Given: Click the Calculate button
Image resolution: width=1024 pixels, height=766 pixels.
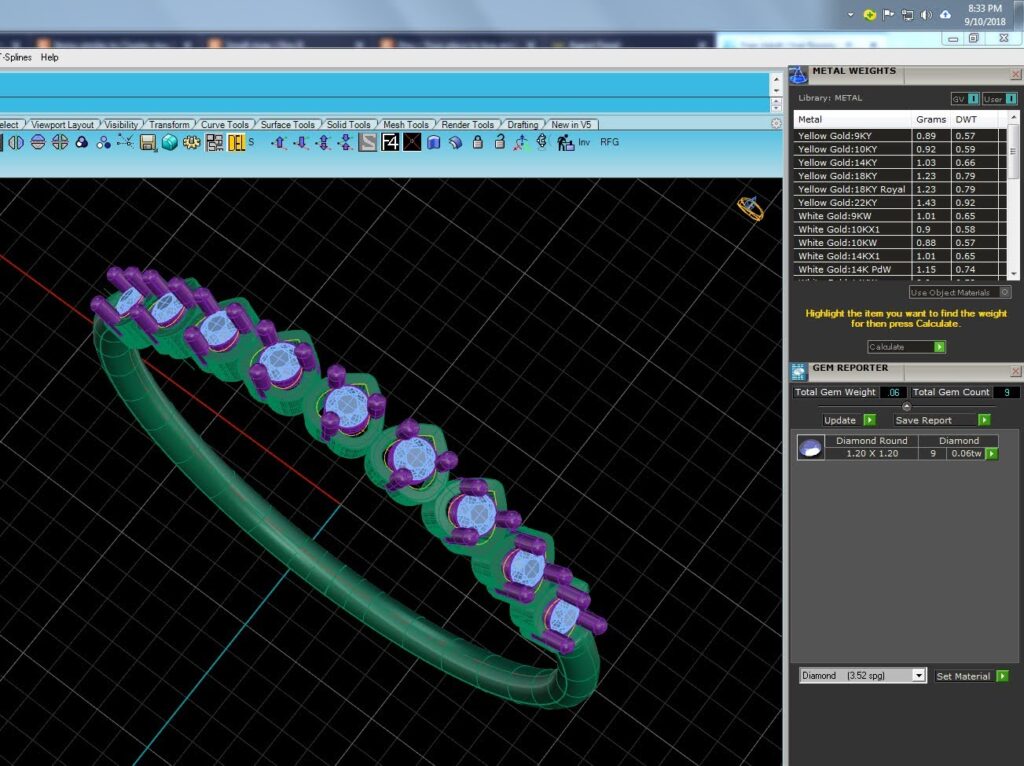Looking at the screenshot, I should (906, 347).
